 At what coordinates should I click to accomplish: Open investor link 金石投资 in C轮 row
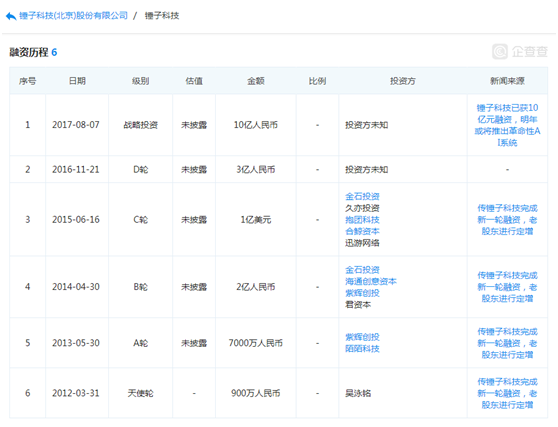pyautogui.click(x=362, y=196)
